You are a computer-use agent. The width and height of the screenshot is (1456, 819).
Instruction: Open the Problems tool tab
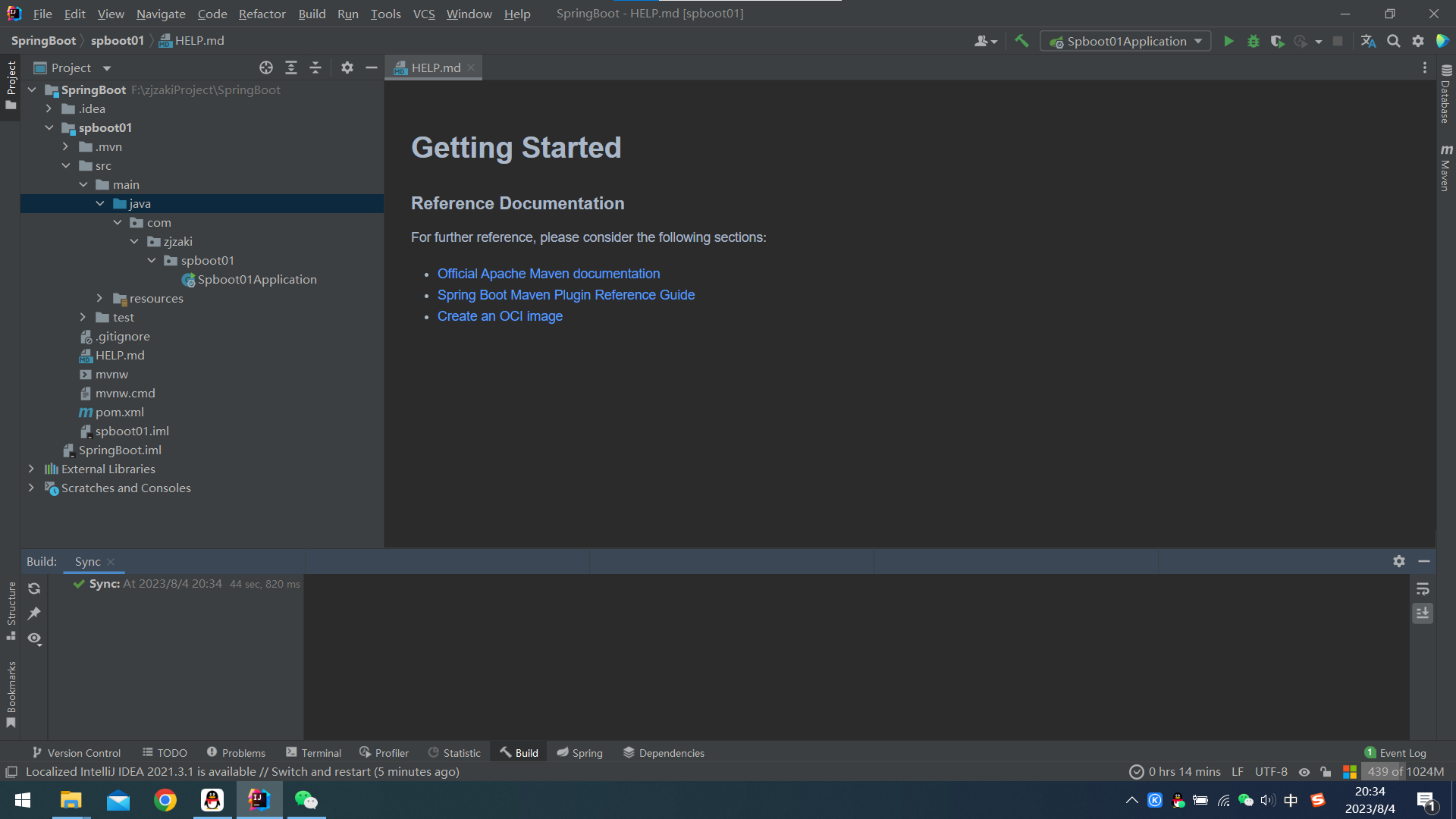pyautogui.click(x=236, y=752)
